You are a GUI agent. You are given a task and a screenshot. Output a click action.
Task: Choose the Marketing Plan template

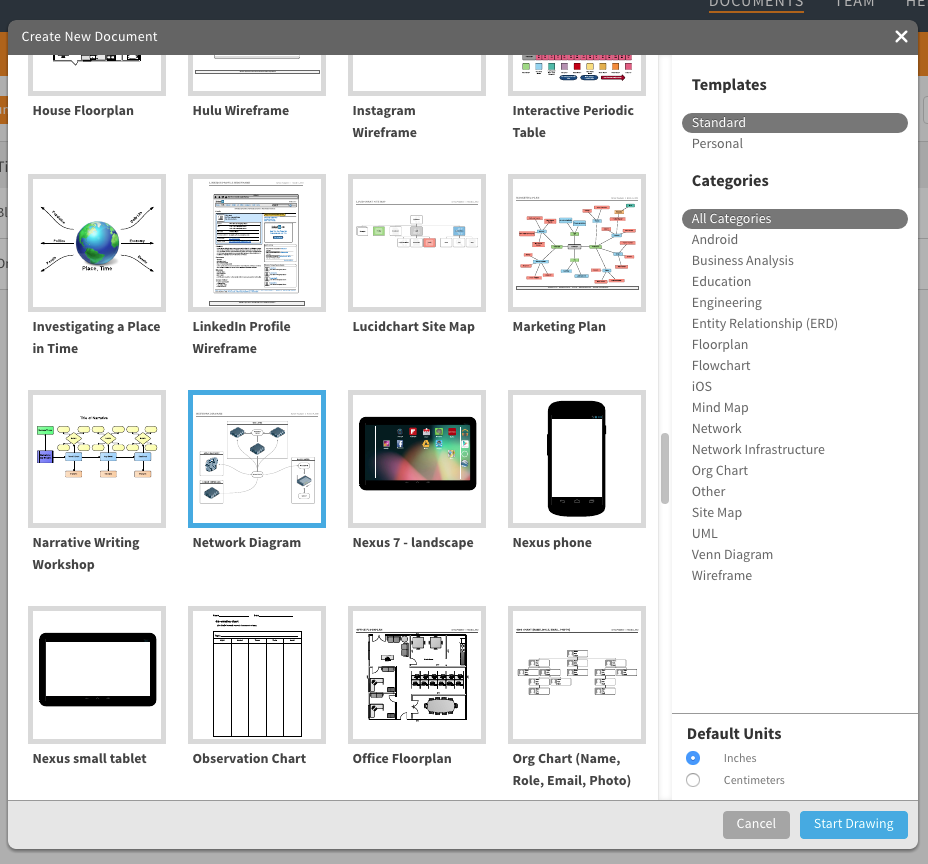click(577, 243)
